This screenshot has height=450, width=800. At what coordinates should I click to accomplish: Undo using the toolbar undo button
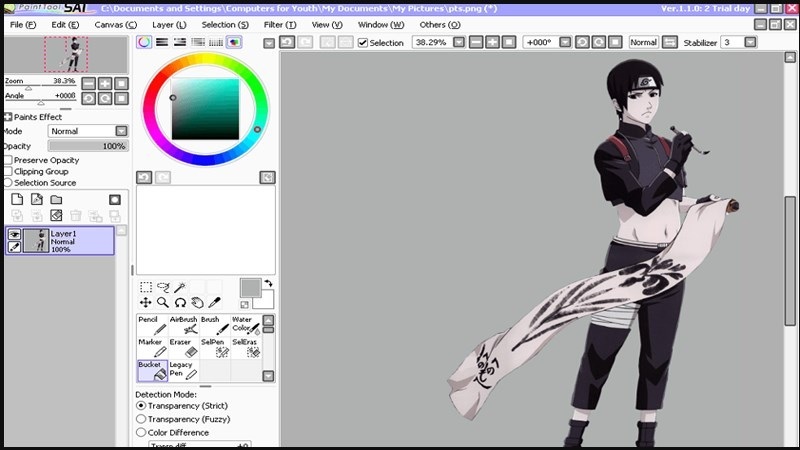coord(287,42)
